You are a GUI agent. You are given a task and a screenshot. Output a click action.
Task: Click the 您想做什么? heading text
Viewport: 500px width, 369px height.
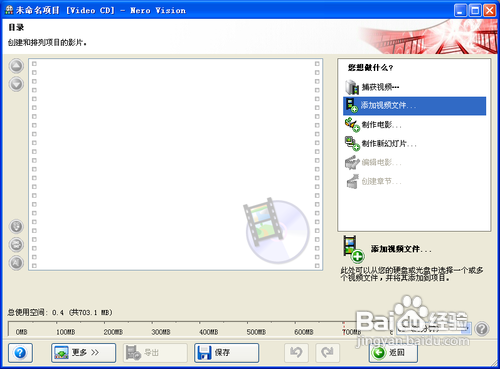click(x=370, y=68)
